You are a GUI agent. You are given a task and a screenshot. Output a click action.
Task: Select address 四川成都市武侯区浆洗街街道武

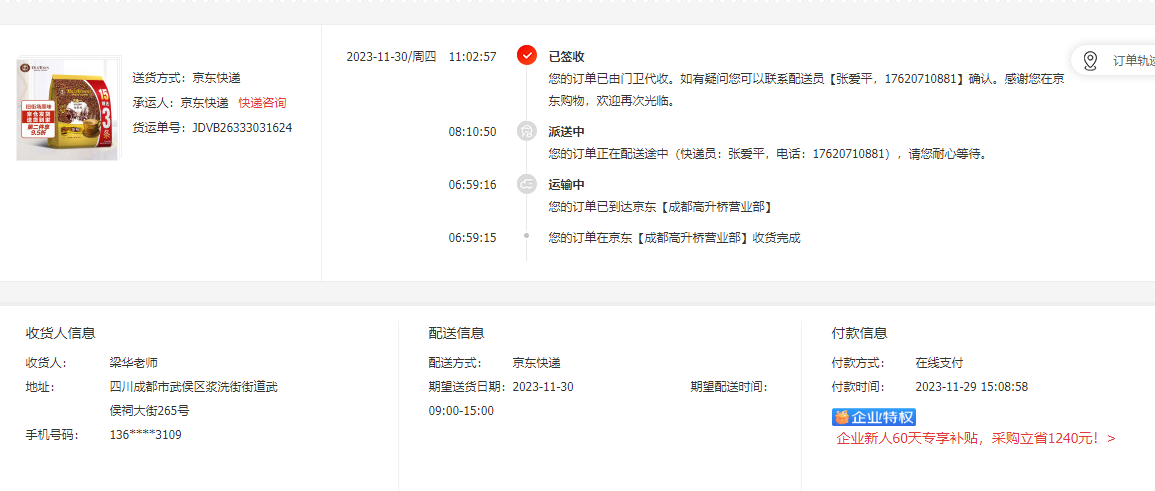click(x=194, y=387)
